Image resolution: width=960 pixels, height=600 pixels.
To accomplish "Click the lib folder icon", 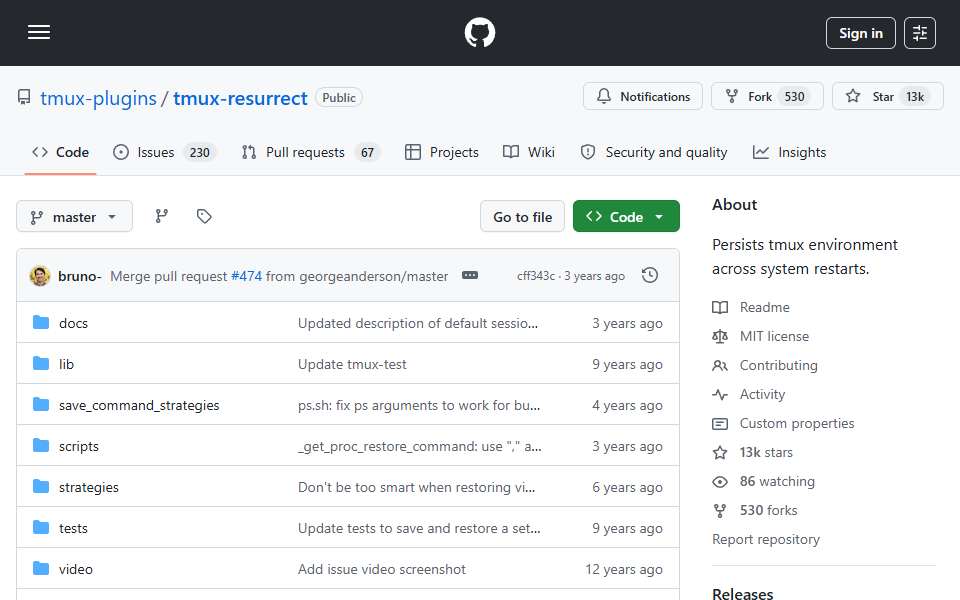I will (41, 364).
